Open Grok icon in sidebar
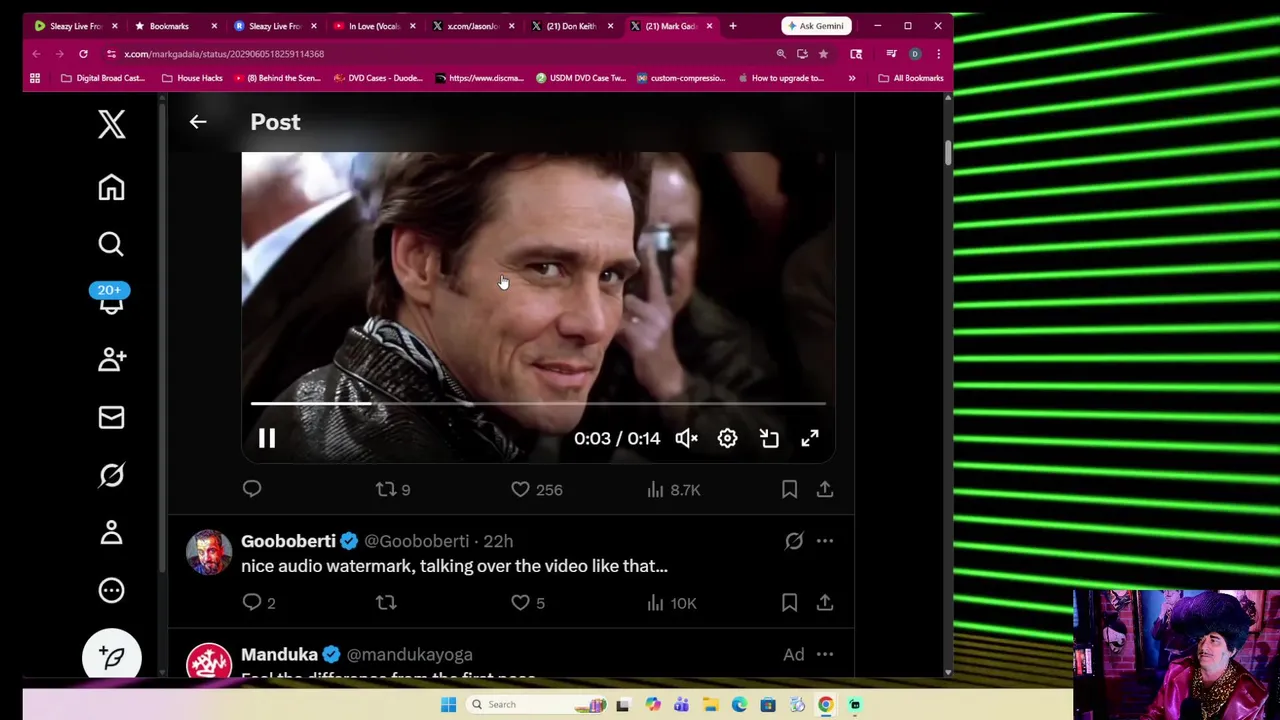Screen dimensions: 1280x720 click(x=111, y=475)
